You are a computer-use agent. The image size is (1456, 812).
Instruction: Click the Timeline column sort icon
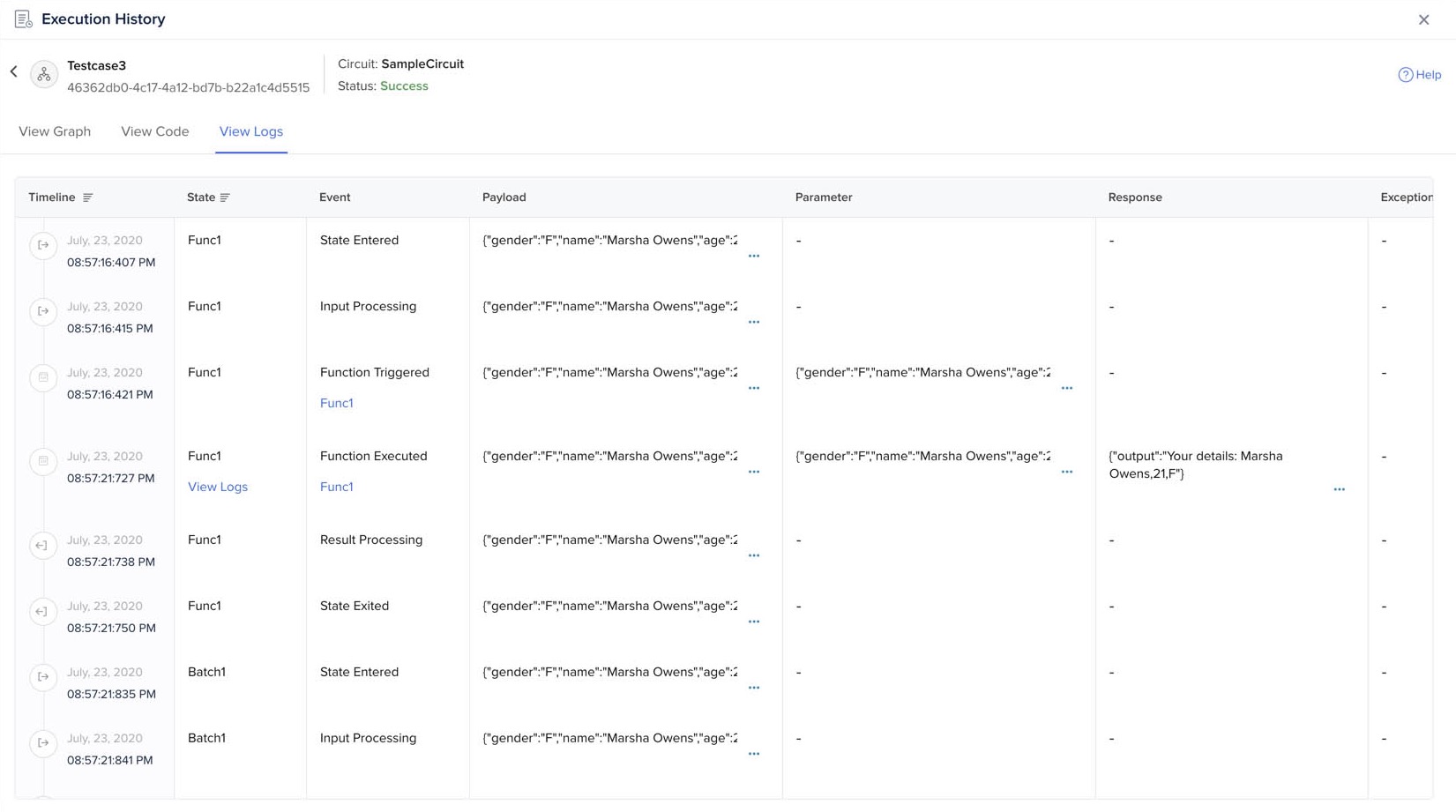pyautogui.click(x=87, y=197)
